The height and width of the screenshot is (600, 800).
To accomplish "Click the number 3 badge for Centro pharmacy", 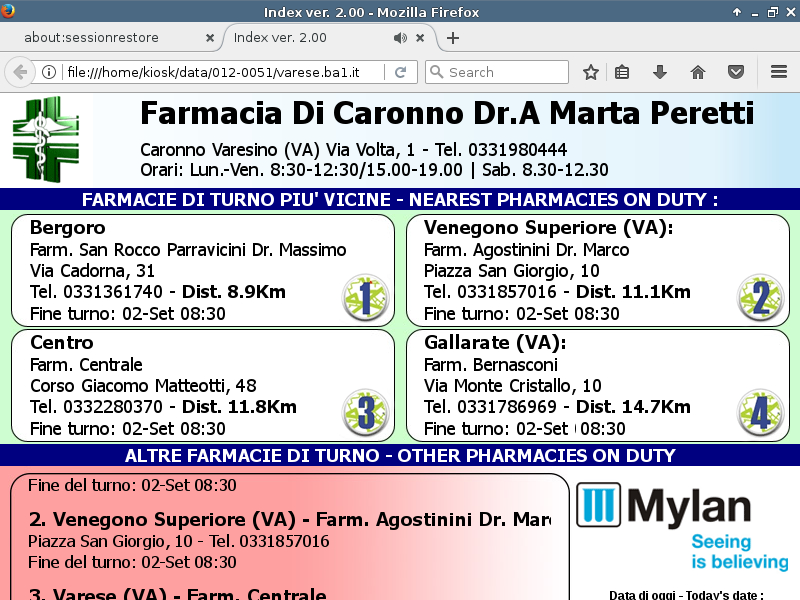I will pyautogui.click(x=365, y=412).
